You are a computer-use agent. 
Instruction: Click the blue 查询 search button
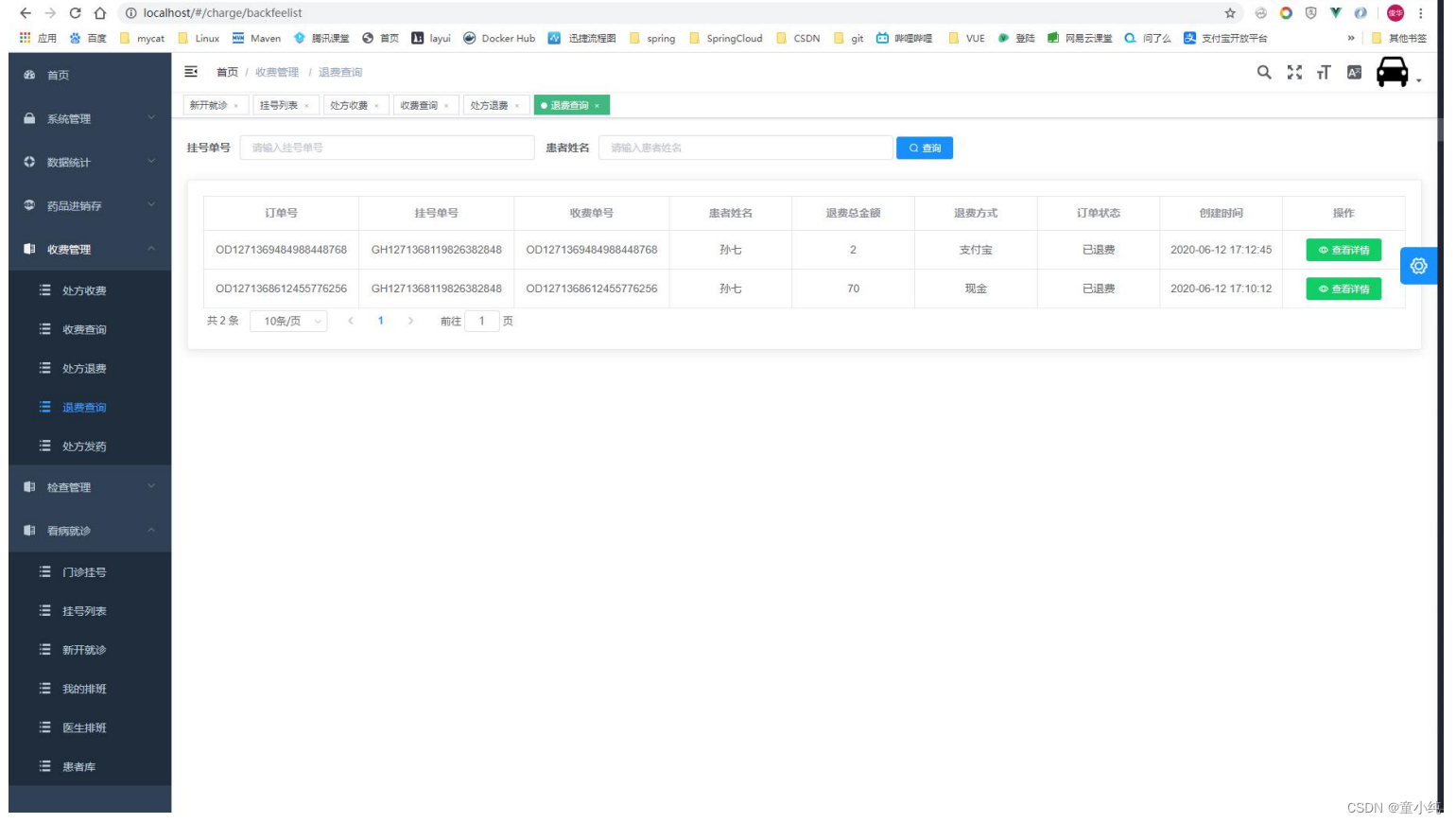click(x=925, y=148)
